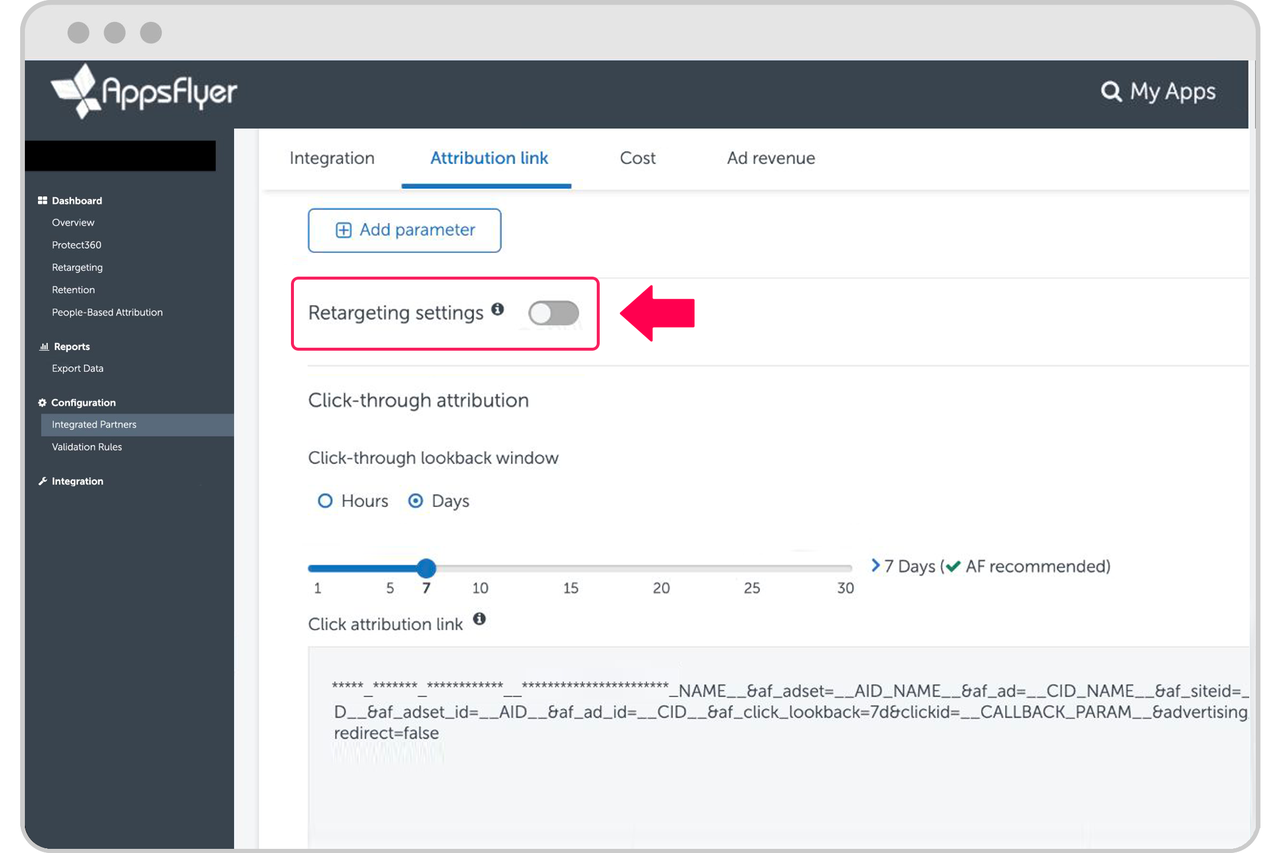Click the lookback window slider handle
1280x853 pixels.
point(426,568)
